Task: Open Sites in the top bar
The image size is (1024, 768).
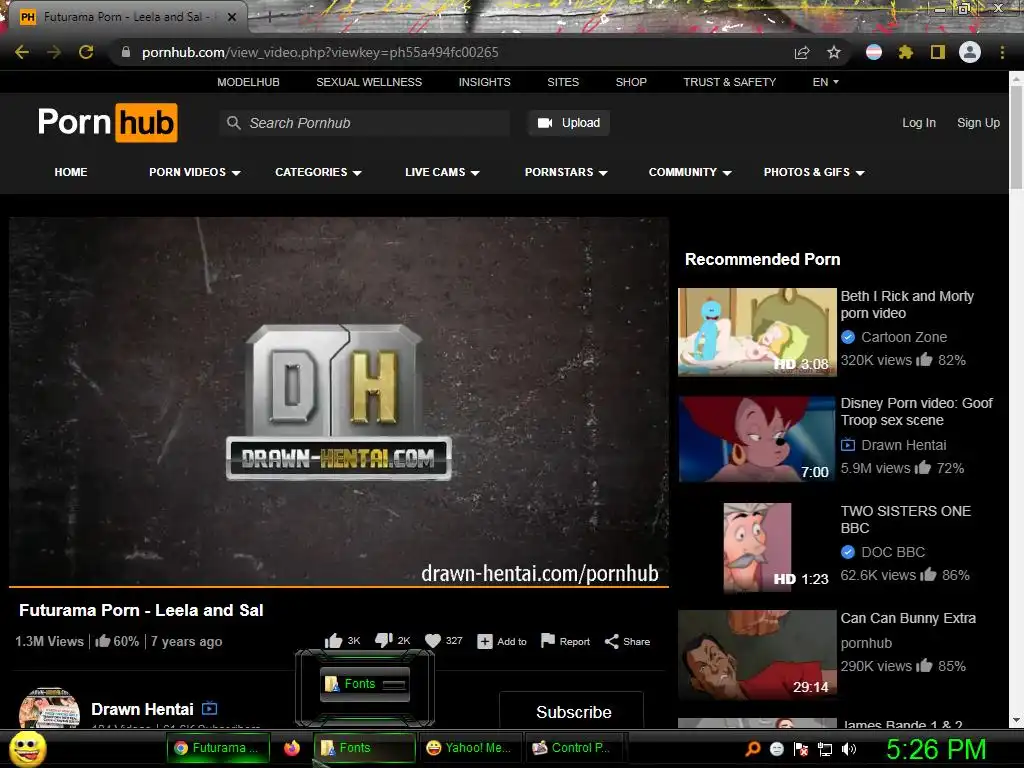Action: (x=563, y=82)
